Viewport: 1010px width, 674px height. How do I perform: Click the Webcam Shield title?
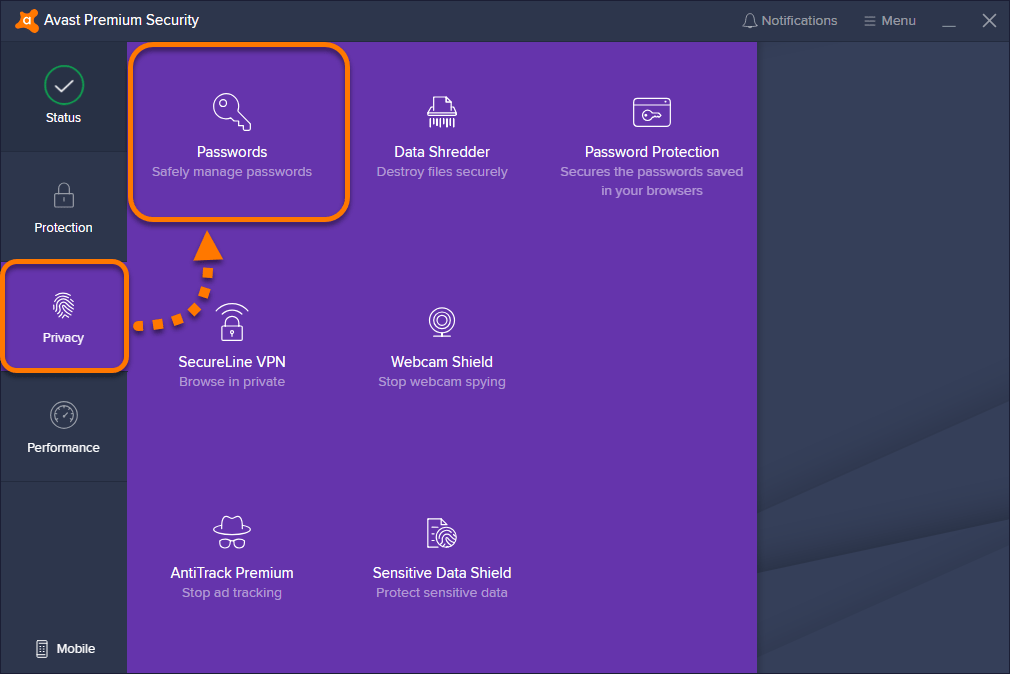point(442,362)
